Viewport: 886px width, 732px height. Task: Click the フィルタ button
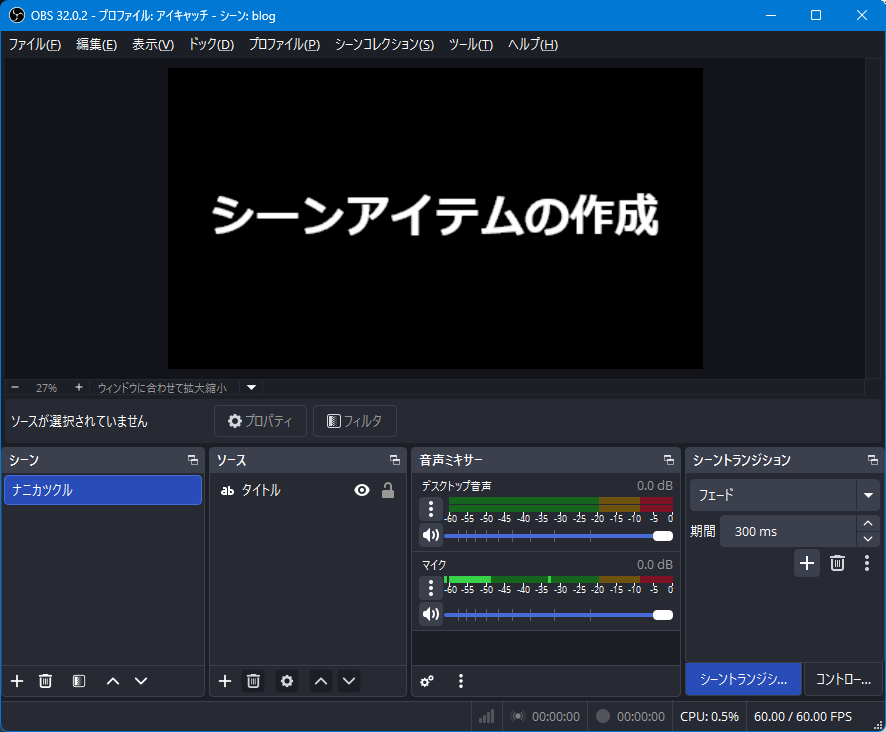click(x=354, y=421)
